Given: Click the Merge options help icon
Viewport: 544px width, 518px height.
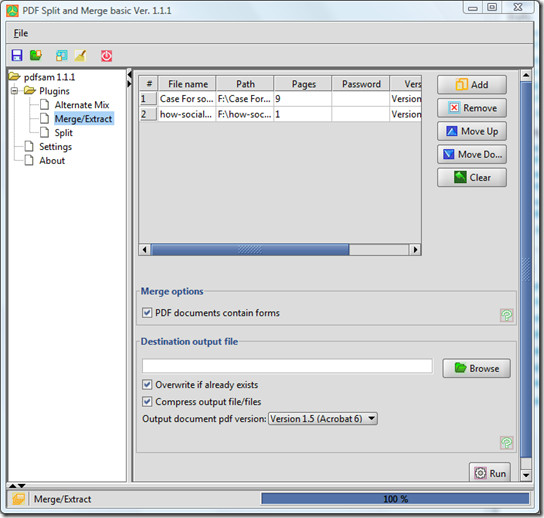Looking at the screenshot, I should [506, 315].
